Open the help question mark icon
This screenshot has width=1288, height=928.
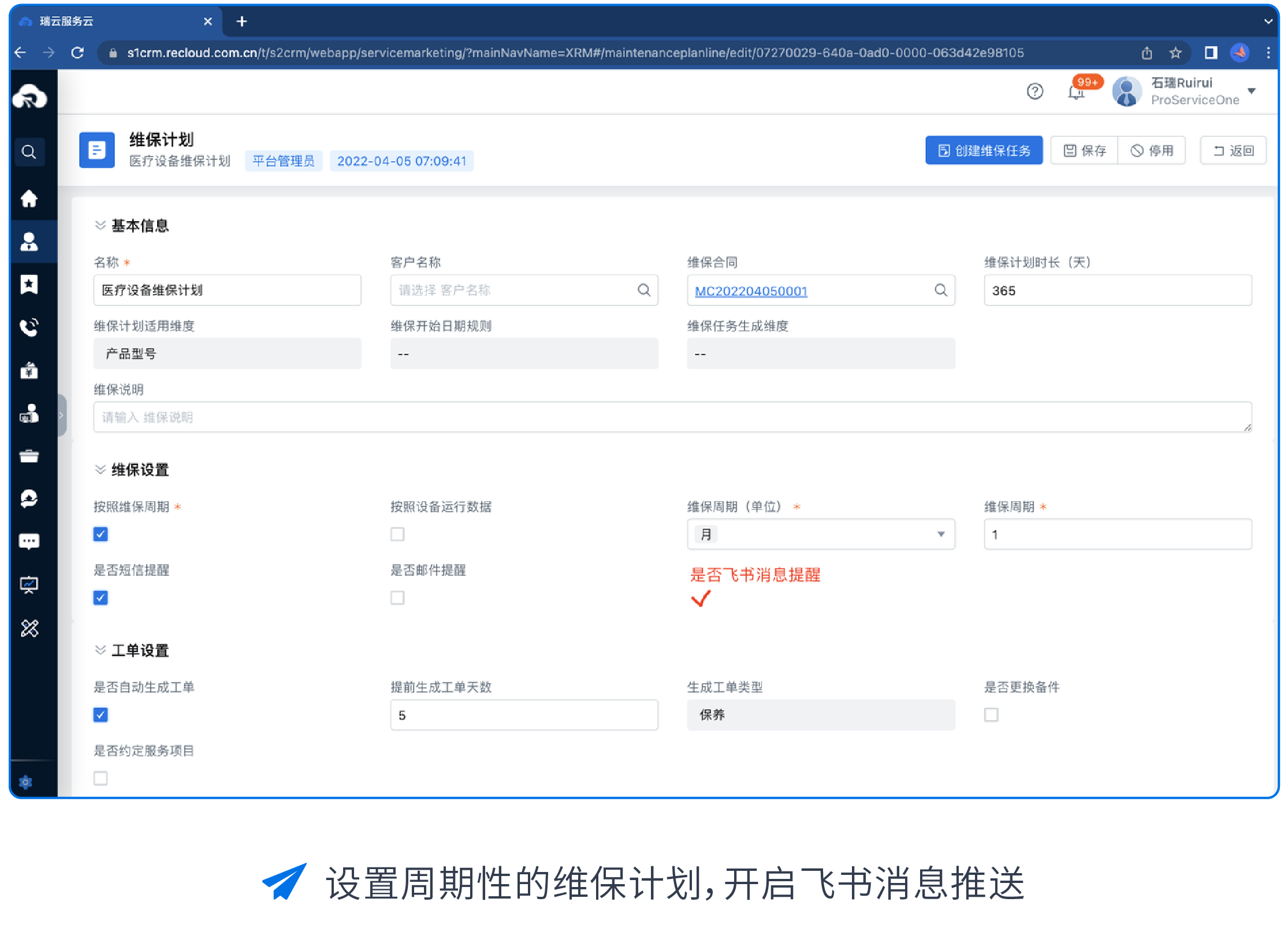(x=1034, y=91)
